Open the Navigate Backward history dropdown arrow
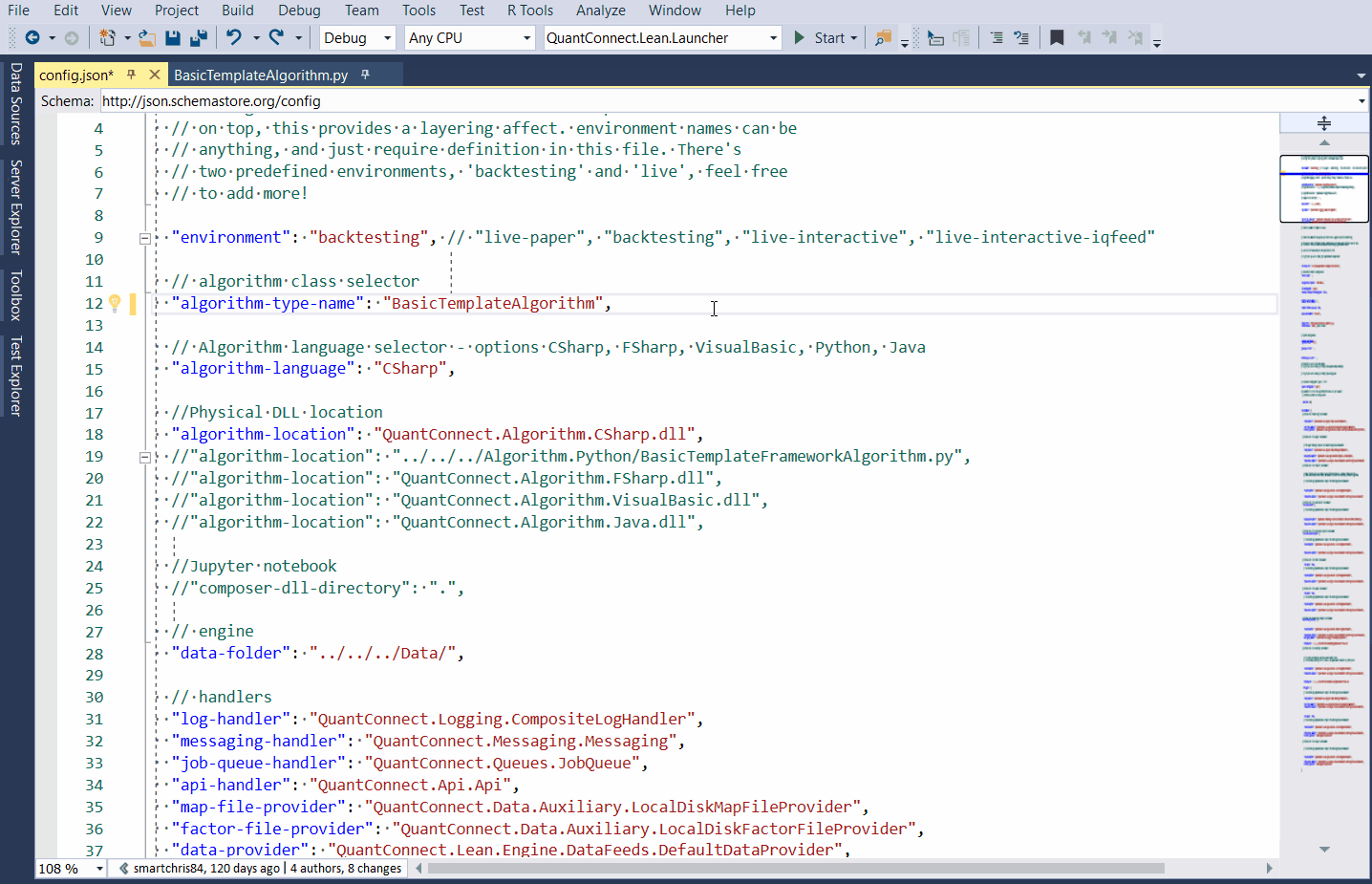Screen dimensions: 1372x884 pos(51,38)
